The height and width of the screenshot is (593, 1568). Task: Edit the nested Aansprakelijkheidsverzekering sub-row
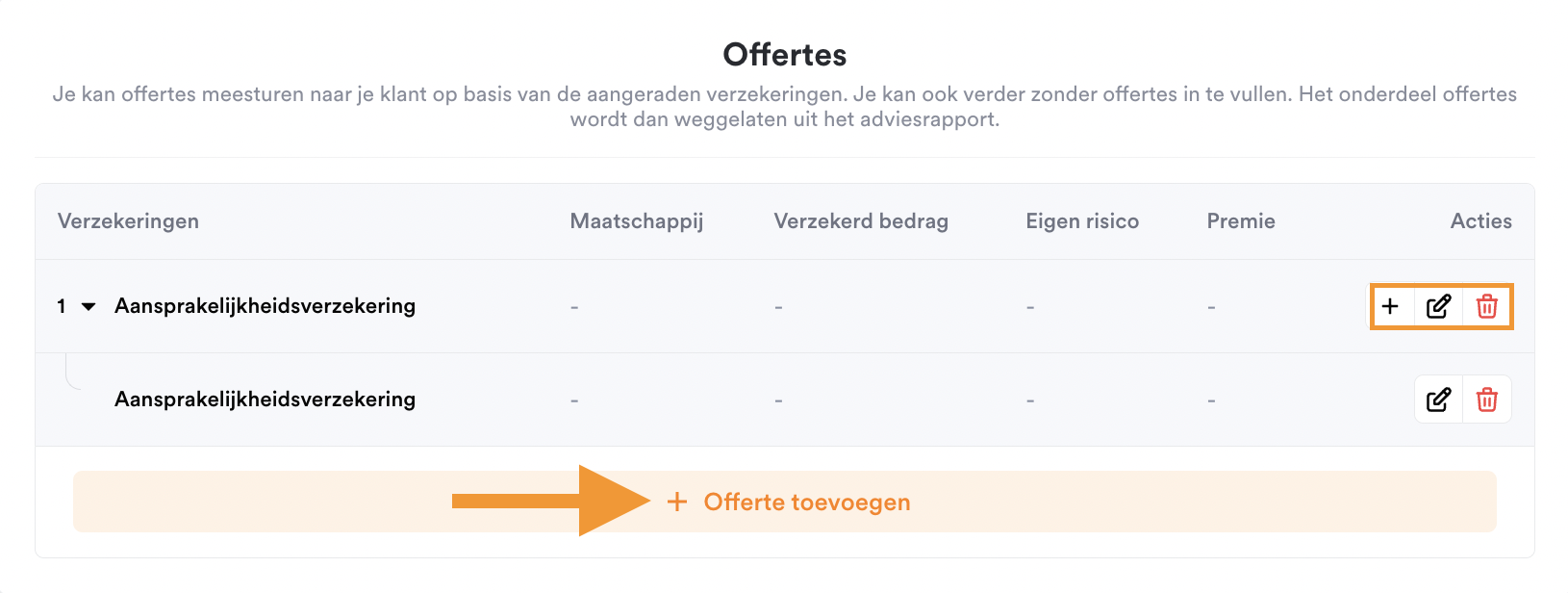coord(1438,400)
